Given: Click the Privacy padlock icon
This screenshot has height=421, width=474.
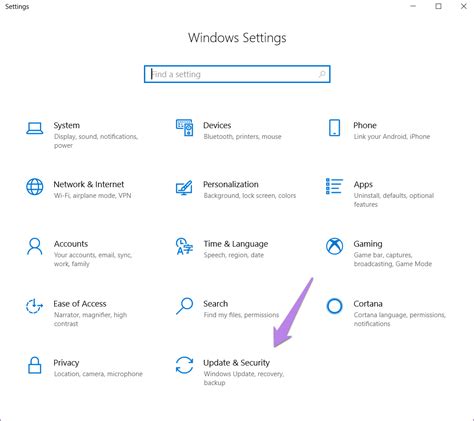Looking at the screenshot, I should click(35, 365).
